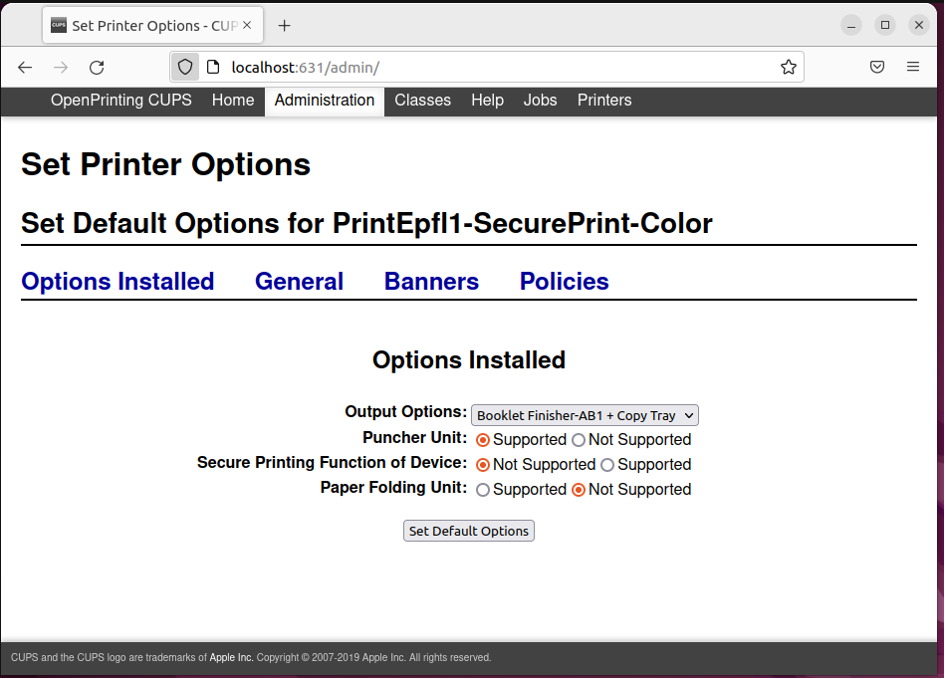Reload the page with refresh icon
The height and width of the screenshot is (679, 945).
pos(97,67)
